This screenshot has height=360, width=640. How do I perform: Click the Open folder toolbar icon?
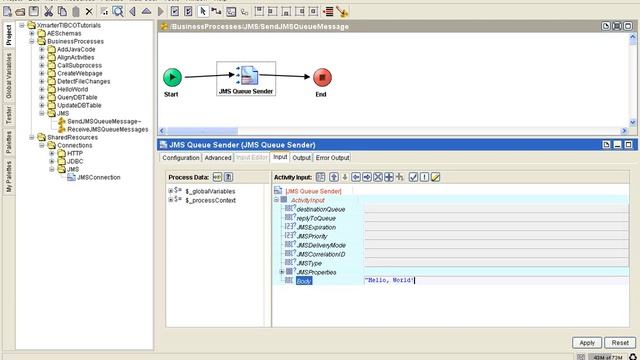click(20, 12)
